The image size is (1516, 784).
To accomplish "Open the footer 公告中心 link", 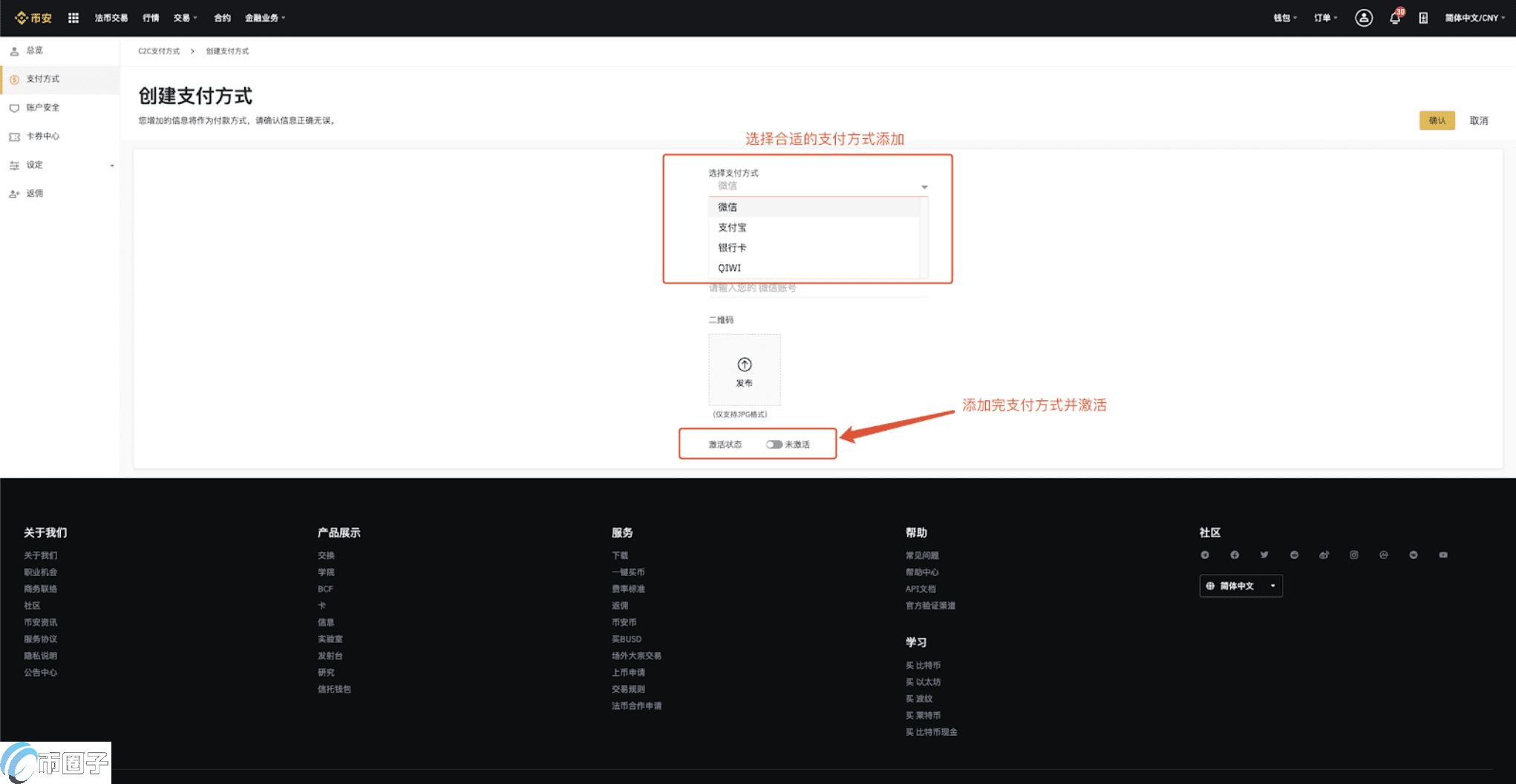I will [x=40, y=673].
